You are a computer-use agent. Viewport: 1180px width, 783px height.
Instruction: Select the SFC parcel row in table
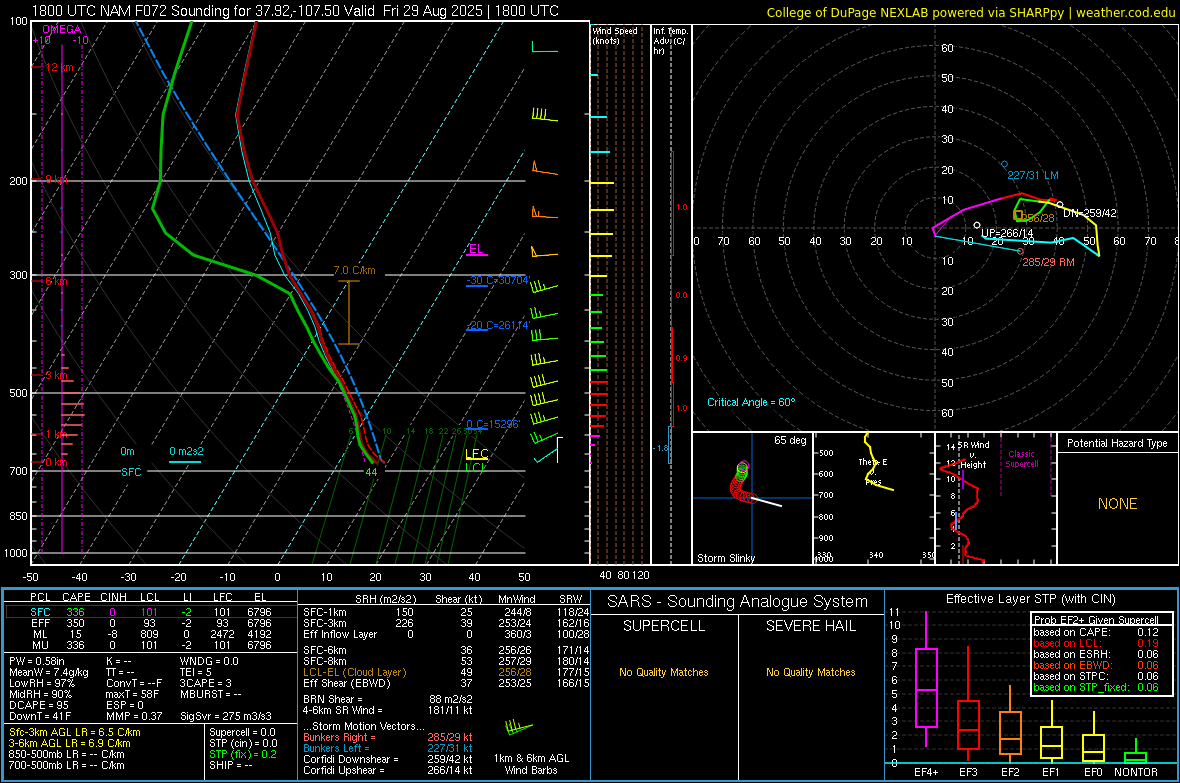(151, 612)
